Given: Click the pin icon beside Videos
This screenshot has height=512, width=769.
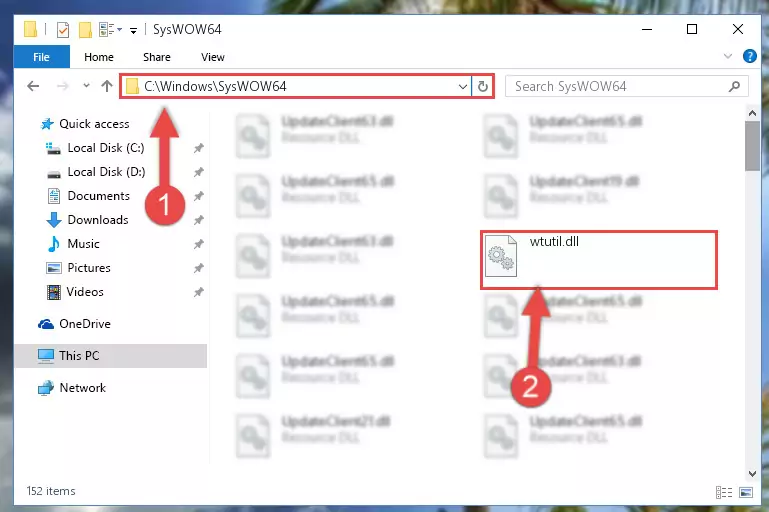Looking at the screenshot, I should (x=198, y=292).
